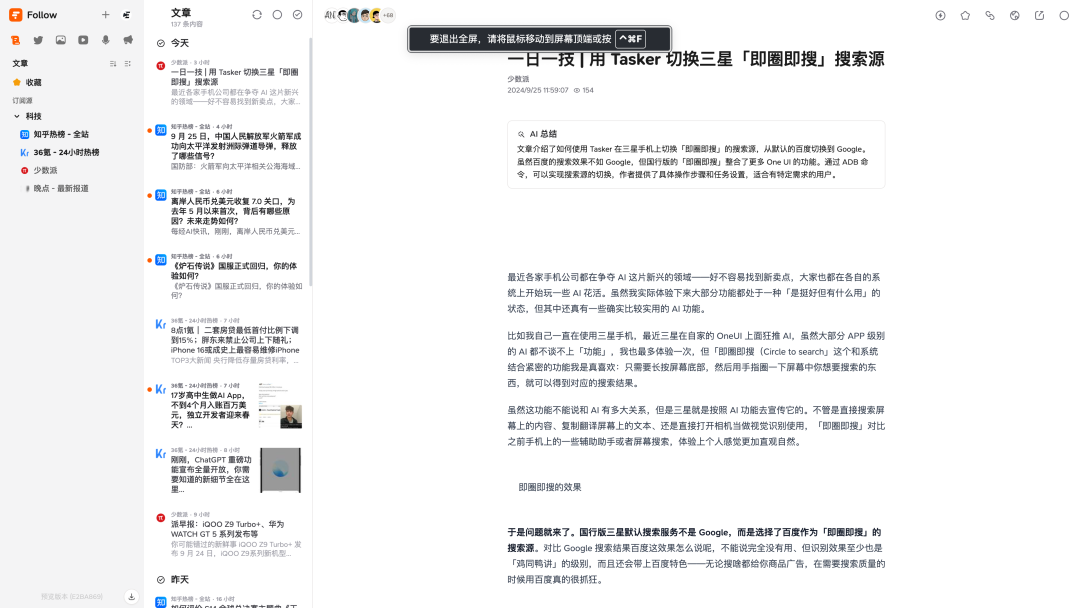Switch to the Pictures view
1080x608 pixels.
pyautogui.click(x=61, y=40)
